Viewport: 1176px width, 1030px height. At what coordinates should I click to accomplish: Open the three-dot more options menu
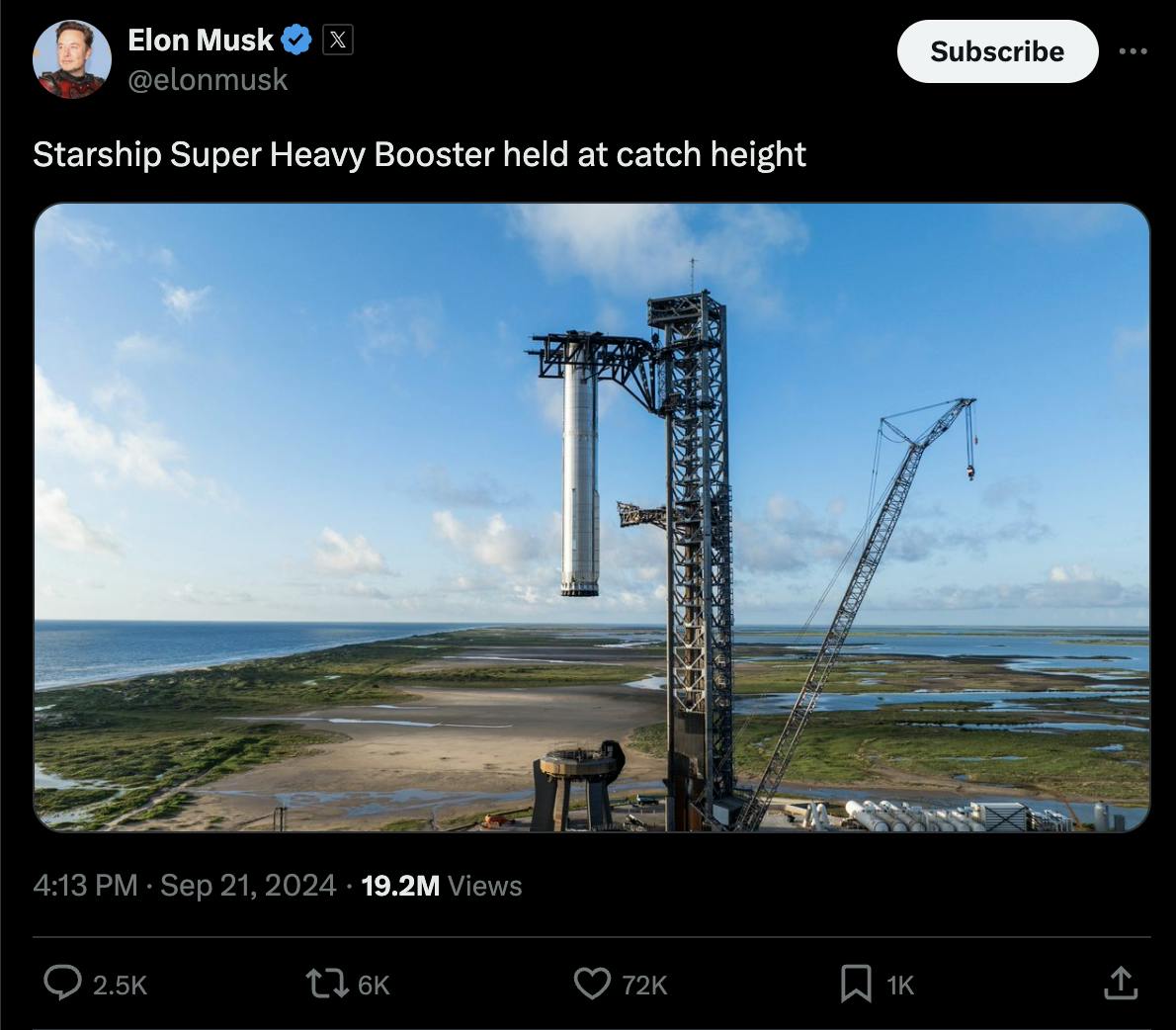[1133, 51]
